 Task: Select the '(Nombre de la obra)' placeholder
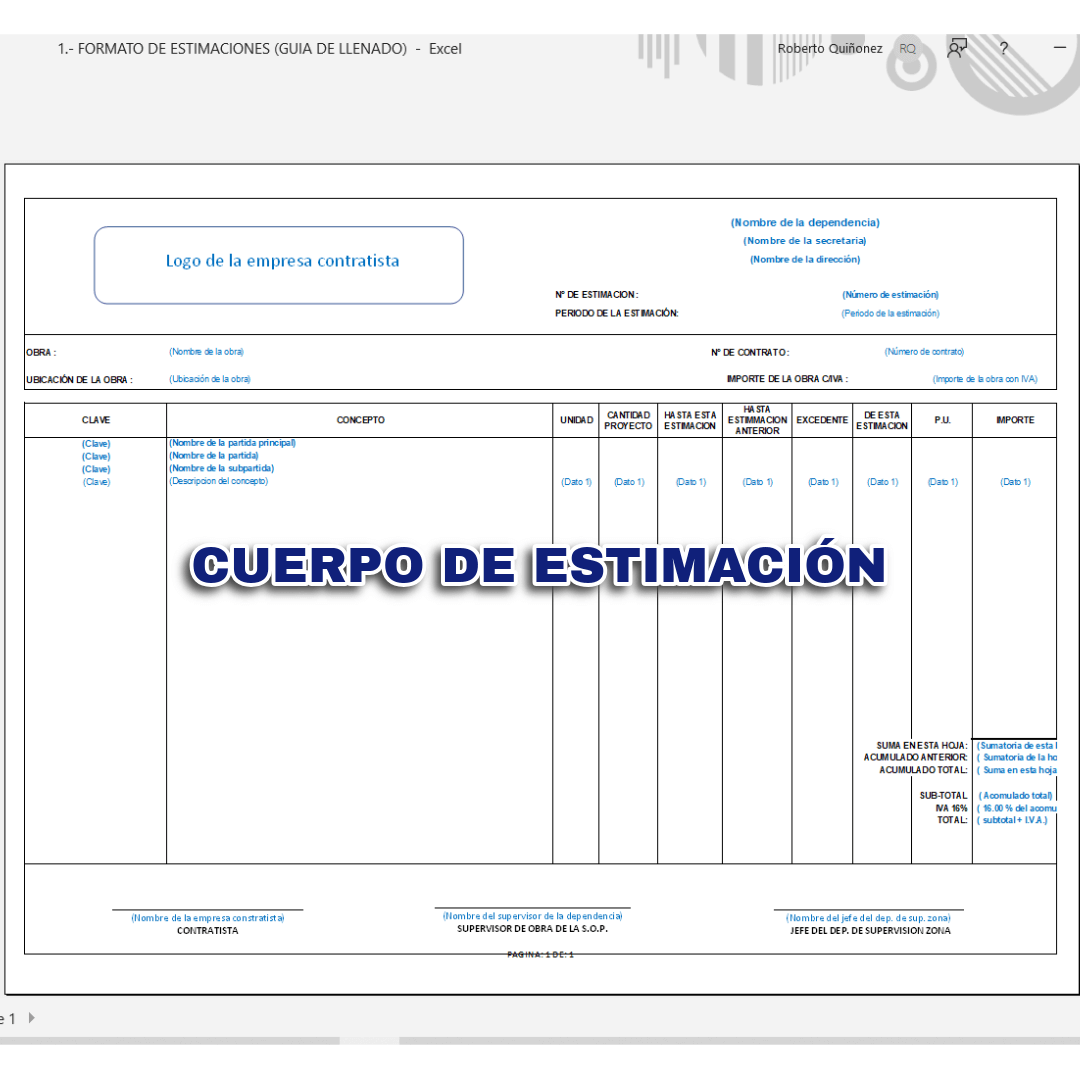(x=206, y=352)
